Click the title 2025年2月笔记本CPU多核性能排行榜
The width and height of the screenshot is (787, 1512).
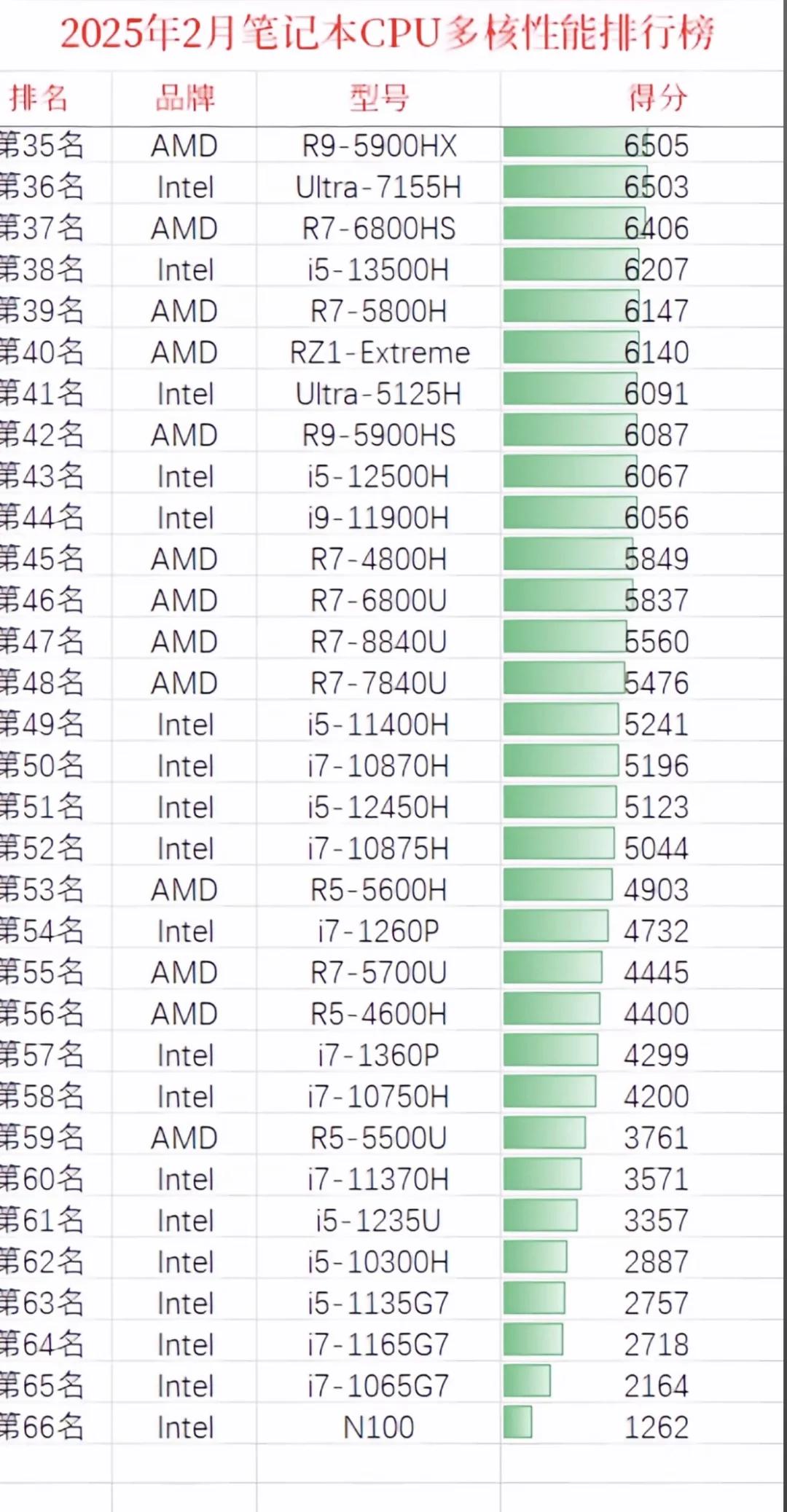pyautogui.click(x=388, y=33)
